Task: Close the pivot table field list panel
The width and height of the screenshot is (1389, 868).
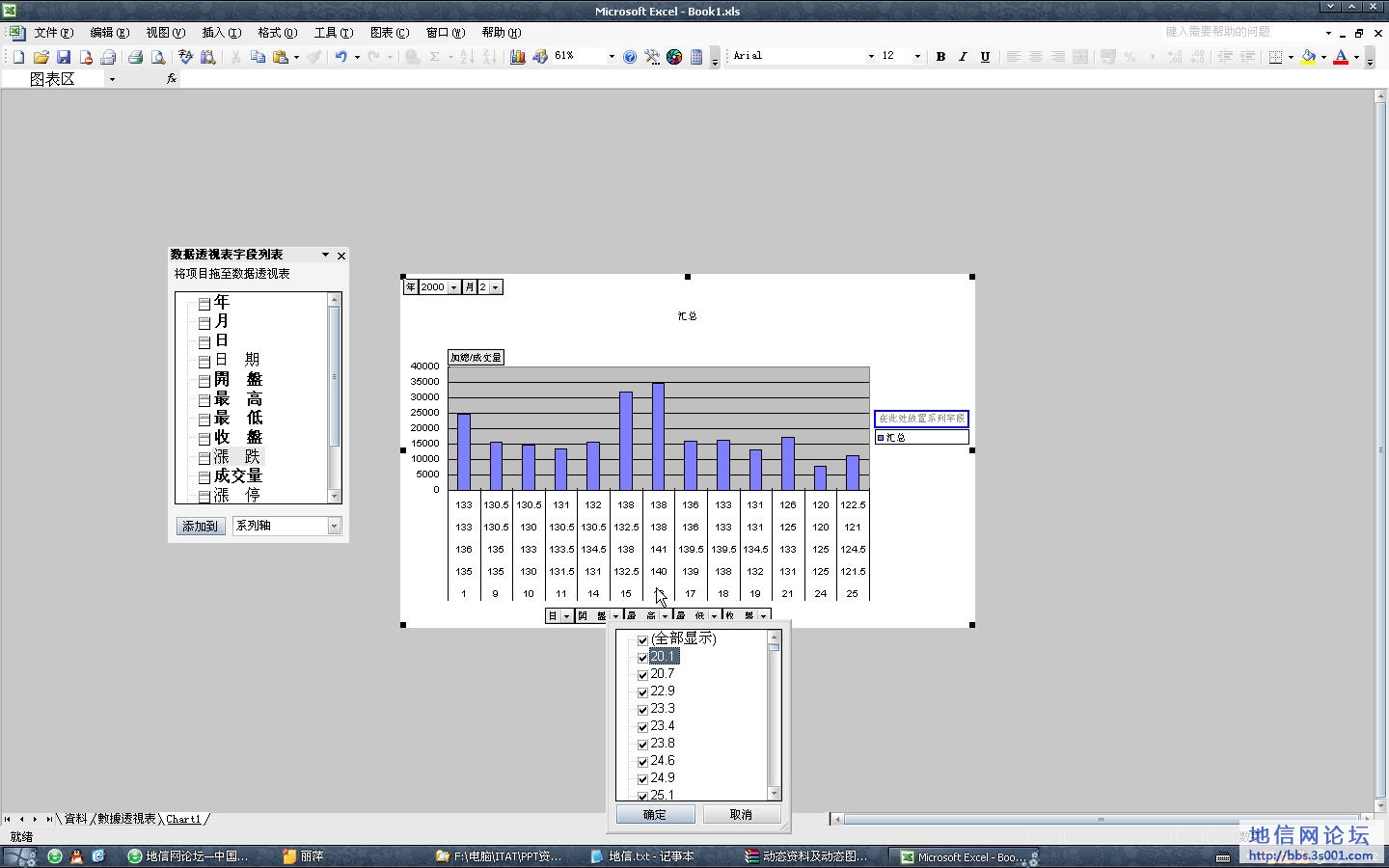Action: coord(340,256)
